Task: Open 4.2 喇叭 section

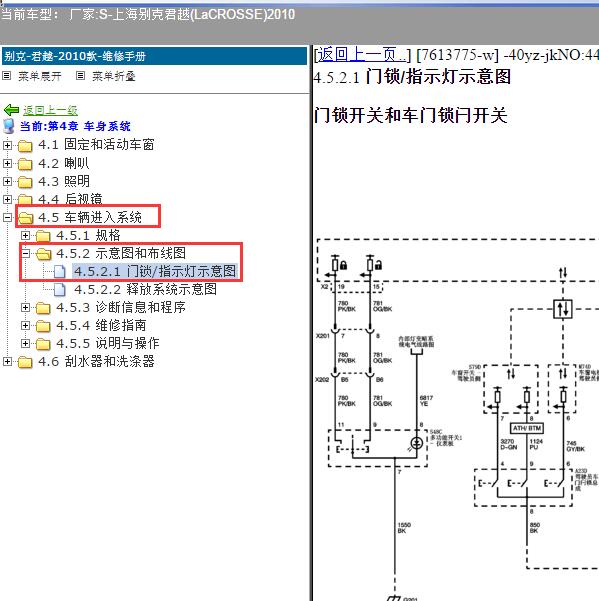Action: (64, 163)
